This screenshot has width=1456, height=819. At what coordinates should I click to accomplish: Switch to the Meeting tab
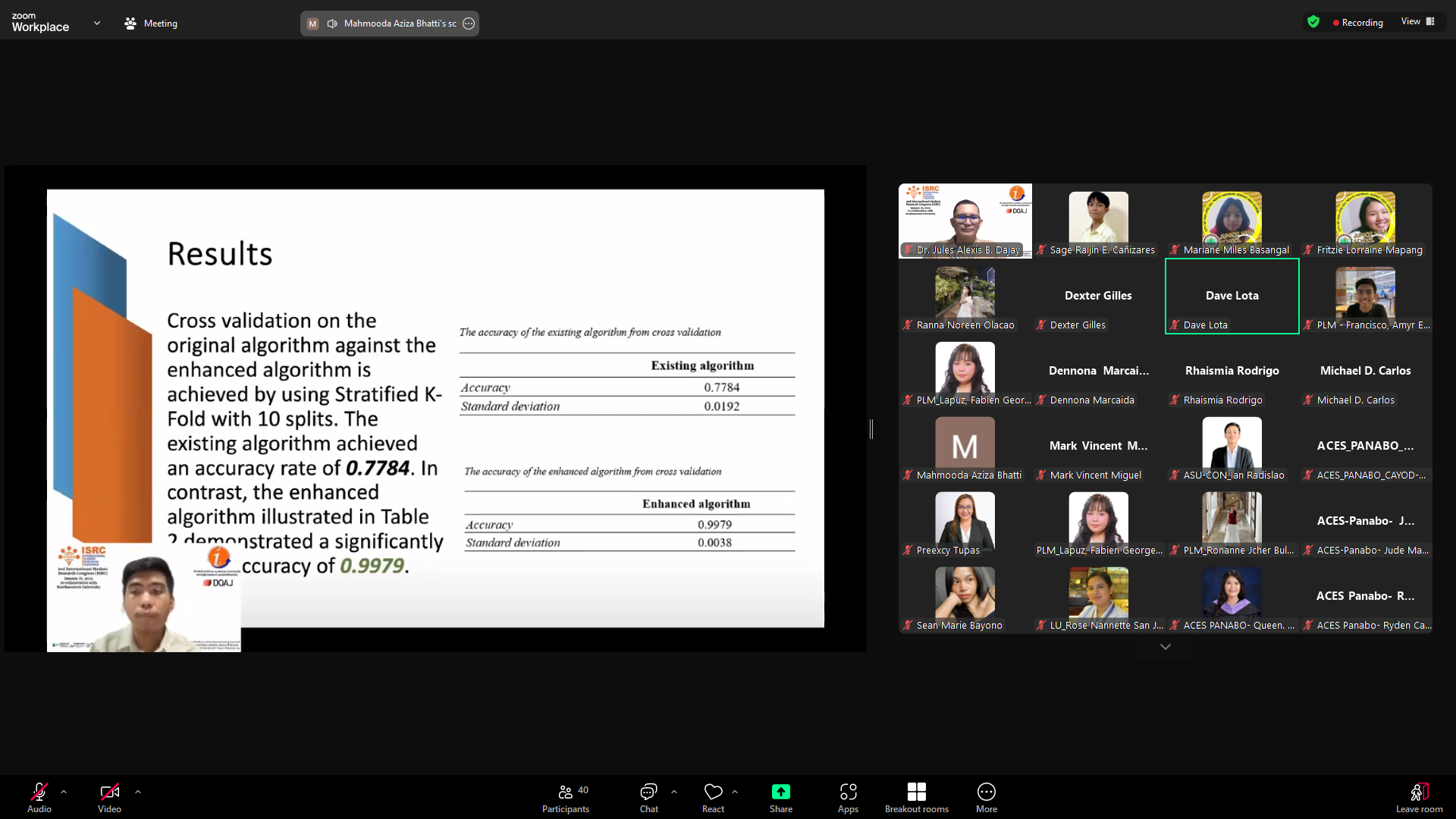[151, 24]
